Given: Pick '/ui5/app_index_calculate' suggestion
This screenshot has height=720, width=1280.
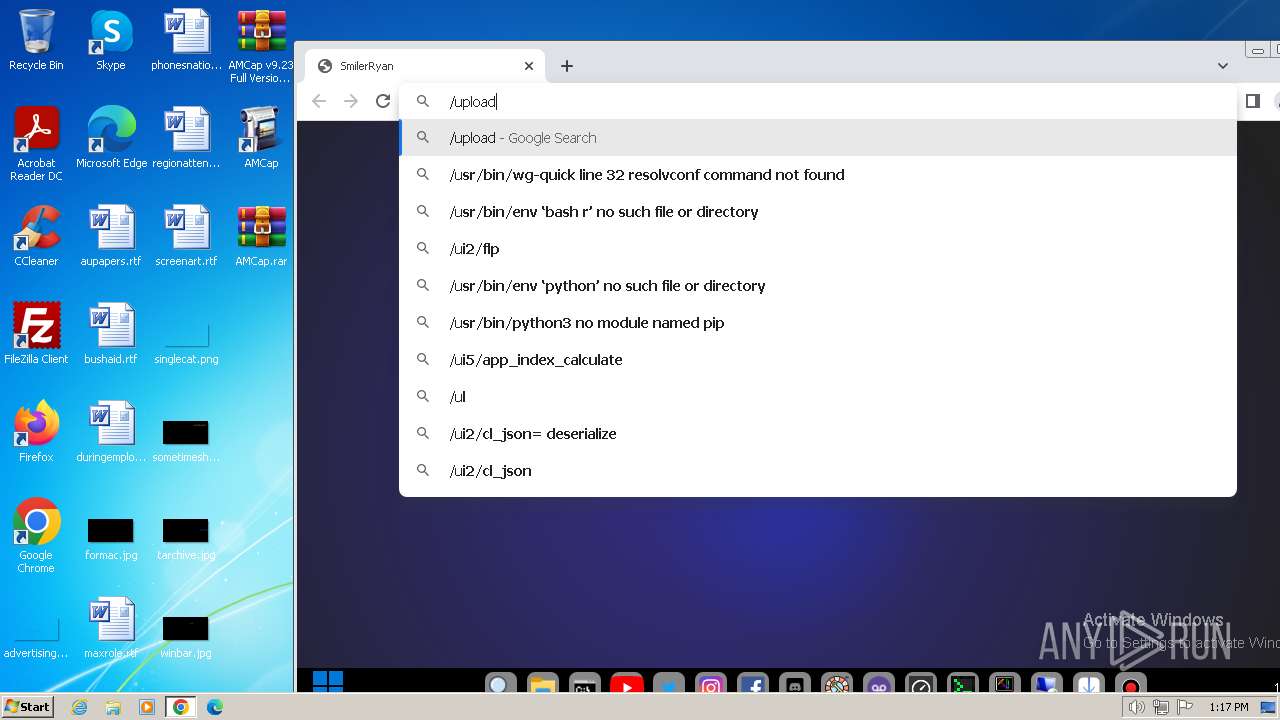Looking at the screenshot, I should tap(818, 360).
